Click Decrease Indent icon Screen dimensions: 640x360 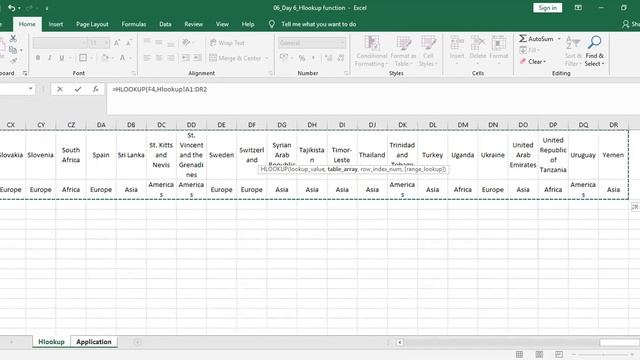(186, 58)
